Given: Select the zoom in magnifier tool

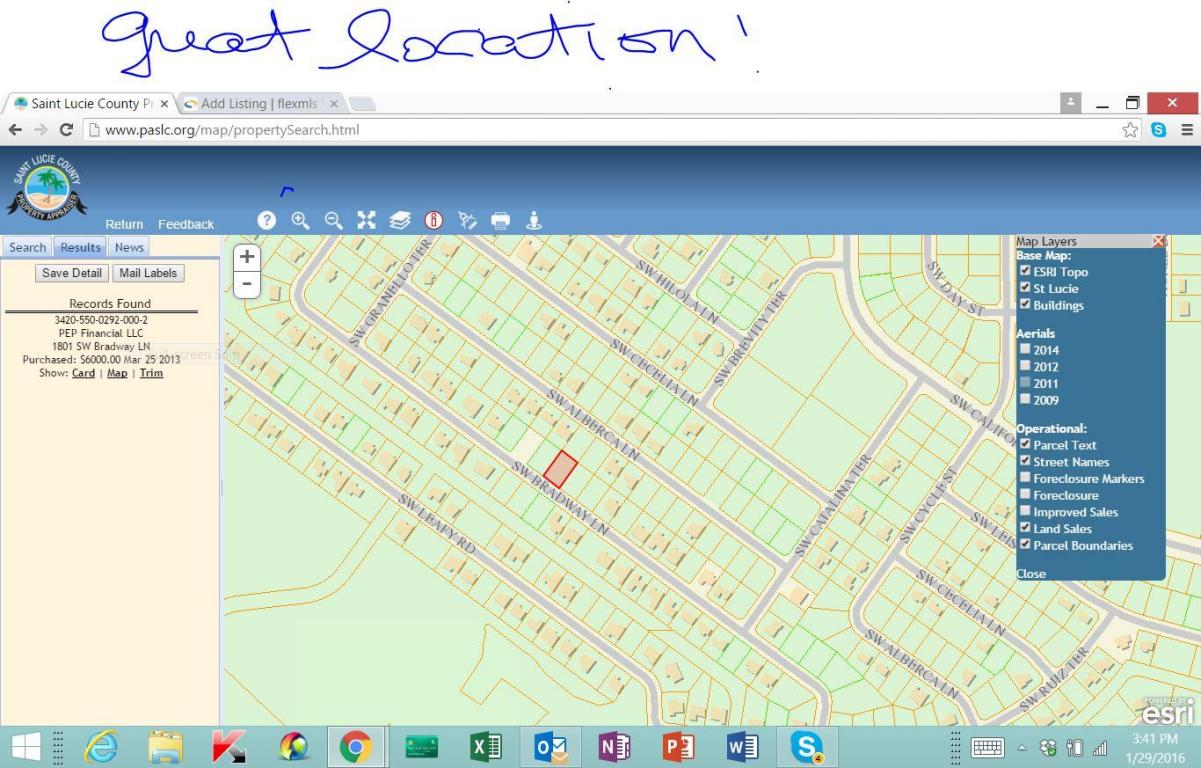Looking at the screenshot, I should point(299,220).
